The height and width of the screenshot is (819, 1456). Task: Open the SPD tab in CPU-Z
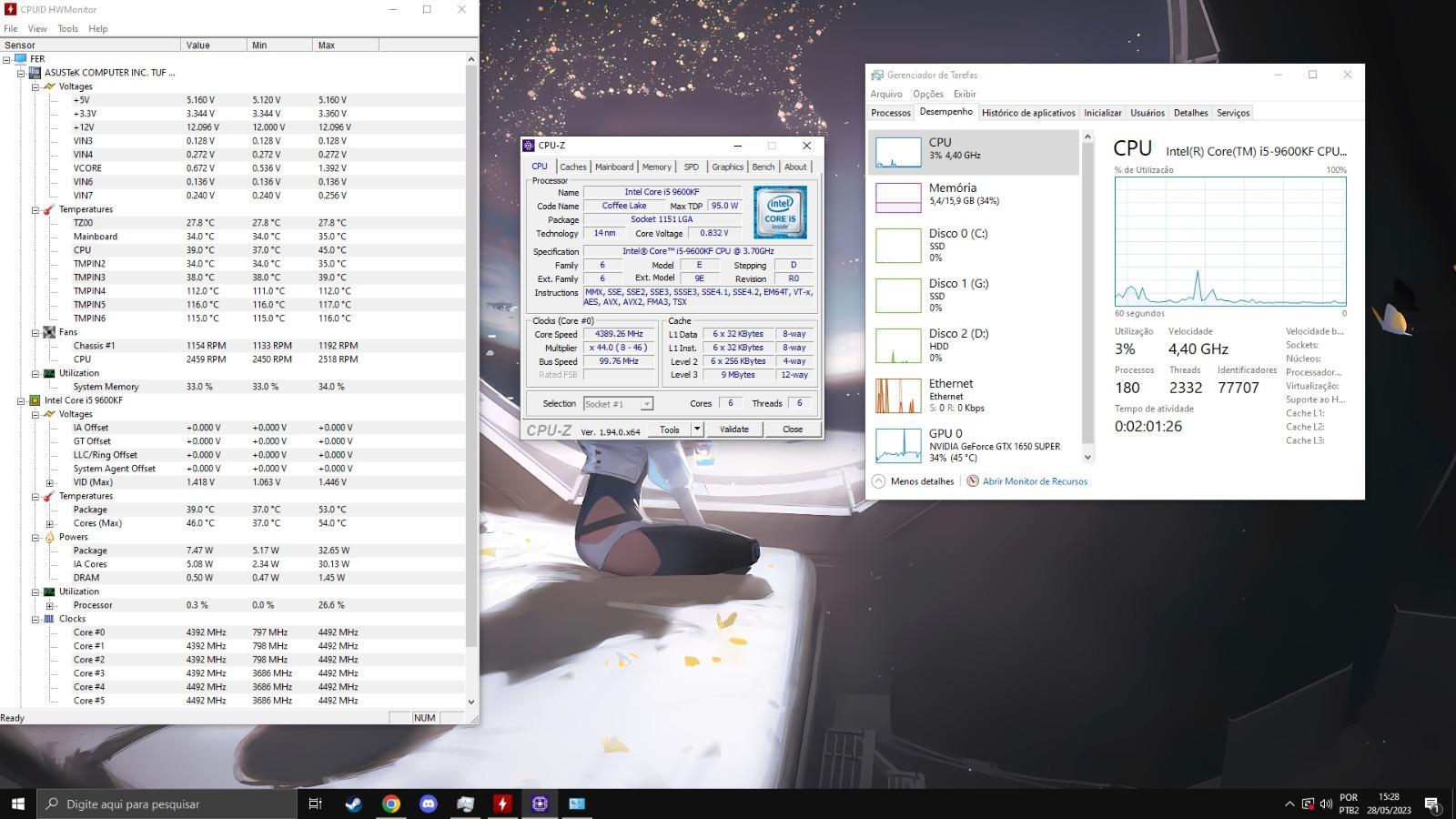(x=692, y=167)
